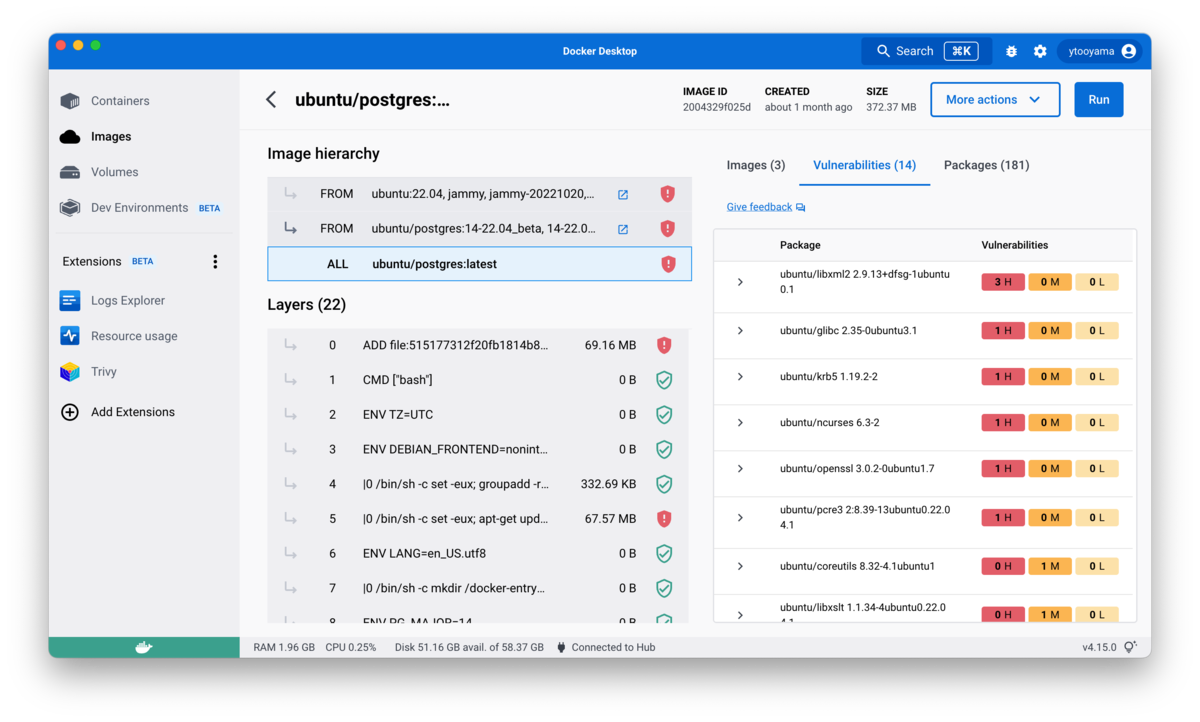Open external link for ubuntu/postgres:14-22.04_beta image
Viewport: 1200px width, 722px height.
(623, 229)
